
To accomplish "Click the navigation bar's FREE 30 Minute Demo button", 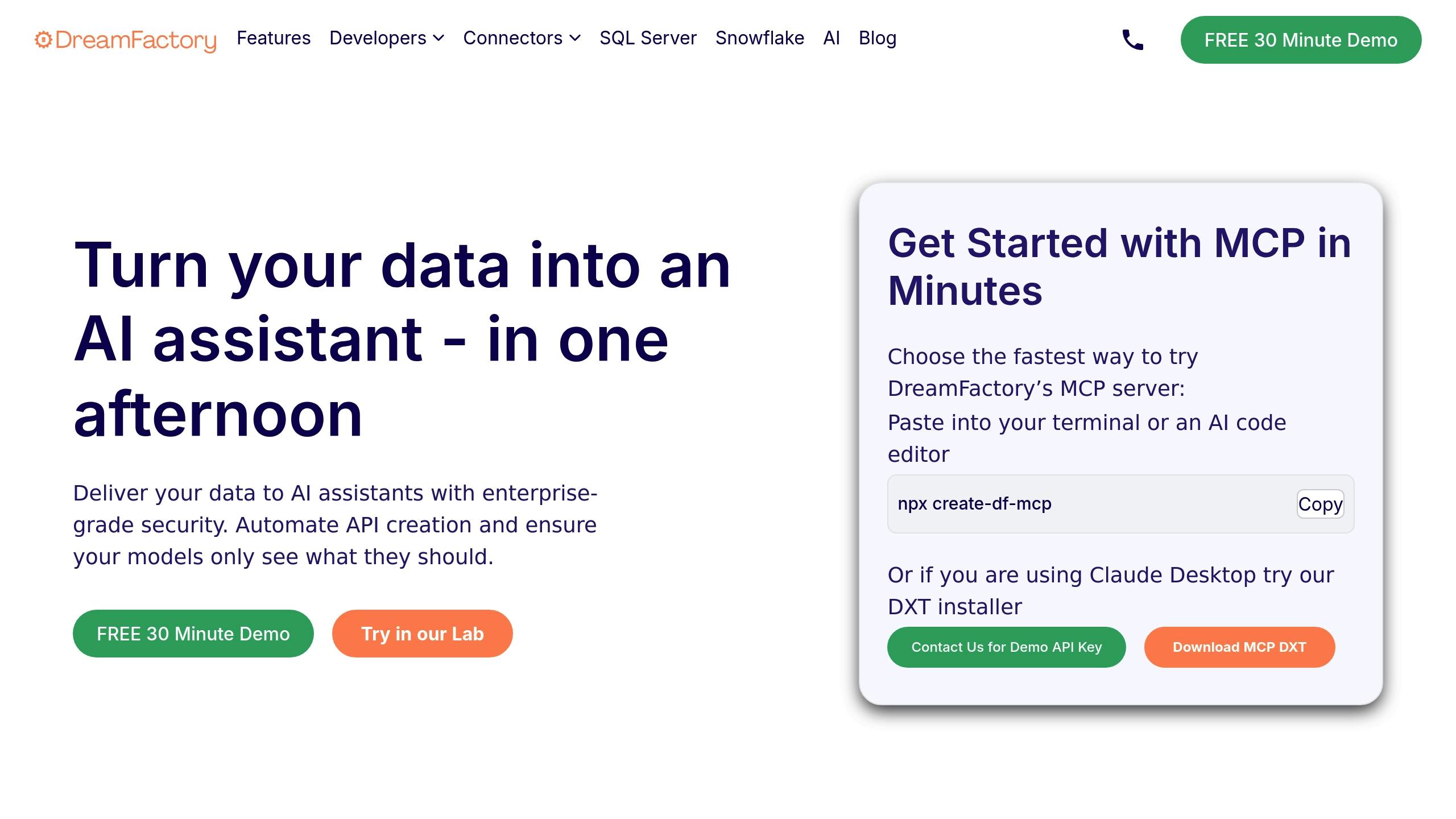I will 1301,40.
